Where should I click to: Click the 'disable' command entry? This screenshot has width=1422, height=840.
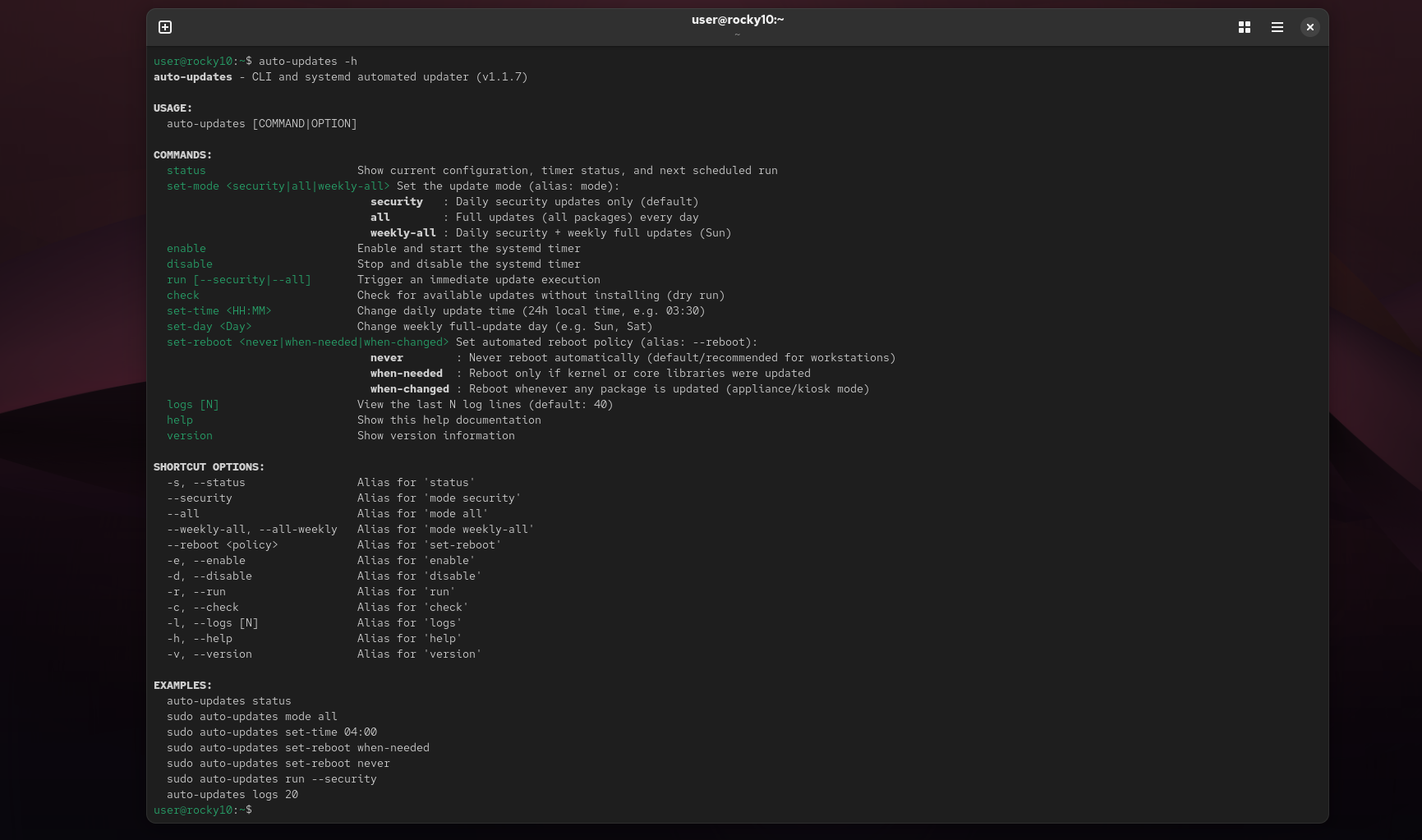190,264
